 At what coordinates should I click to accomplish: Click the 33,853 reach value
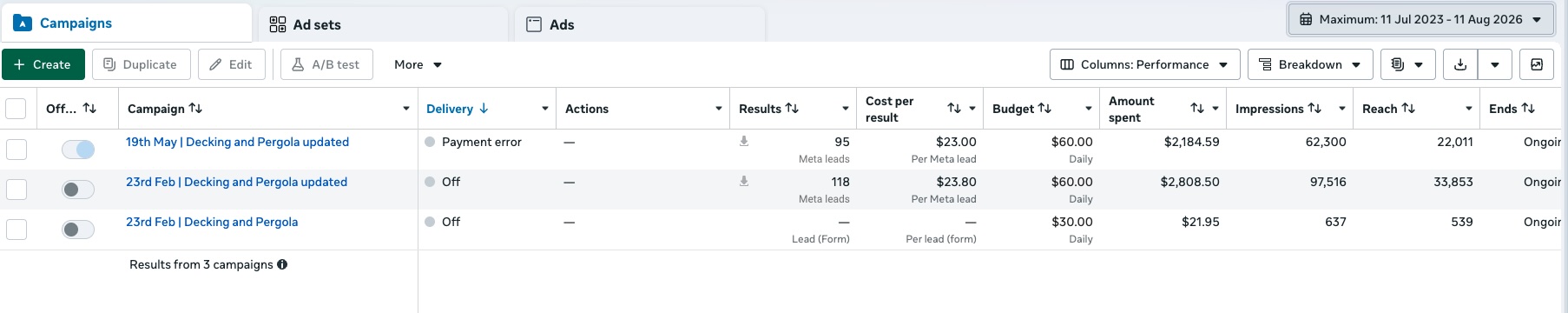1453,182
